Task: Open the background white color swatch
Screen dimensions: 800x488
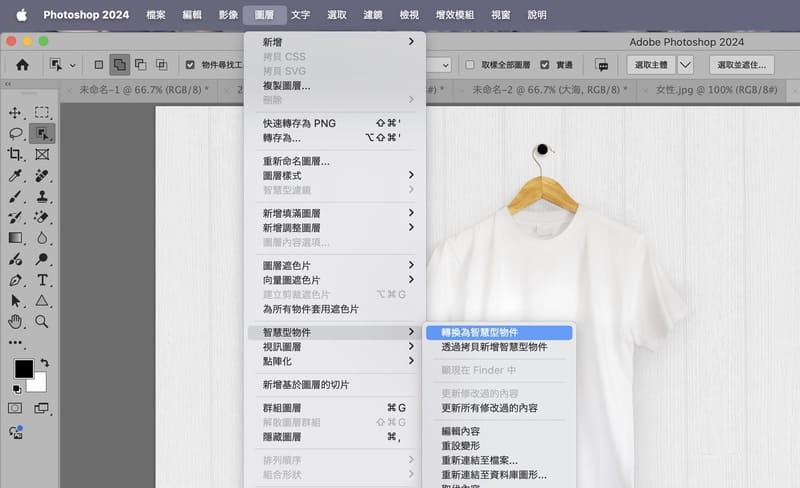Action: point(40,384)
